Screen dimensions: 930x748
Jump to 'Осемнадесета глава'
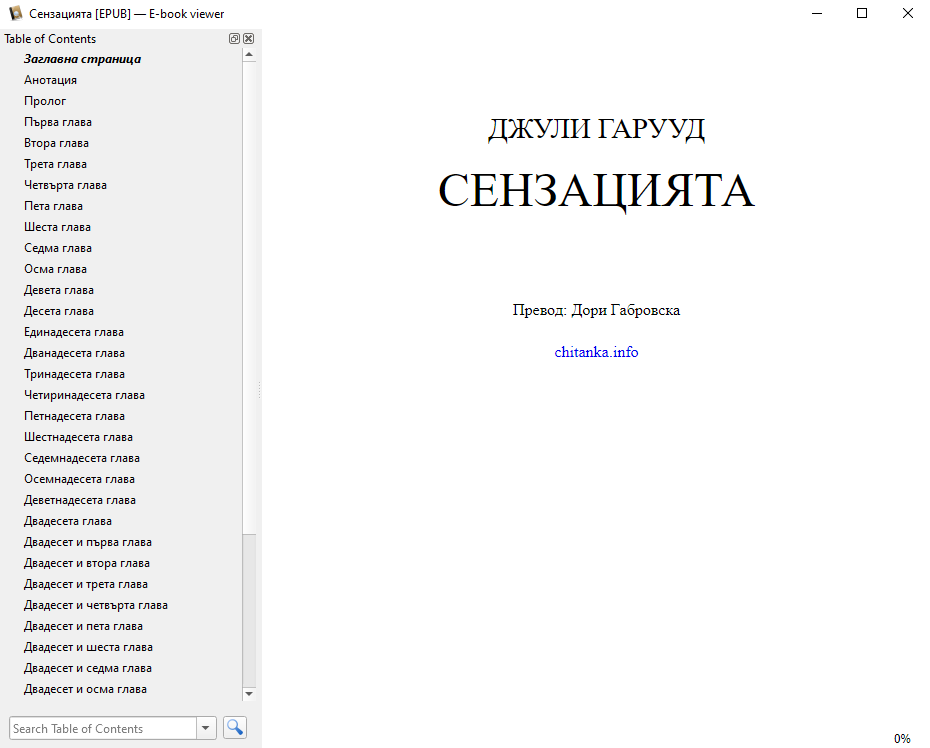click(79, 479)
